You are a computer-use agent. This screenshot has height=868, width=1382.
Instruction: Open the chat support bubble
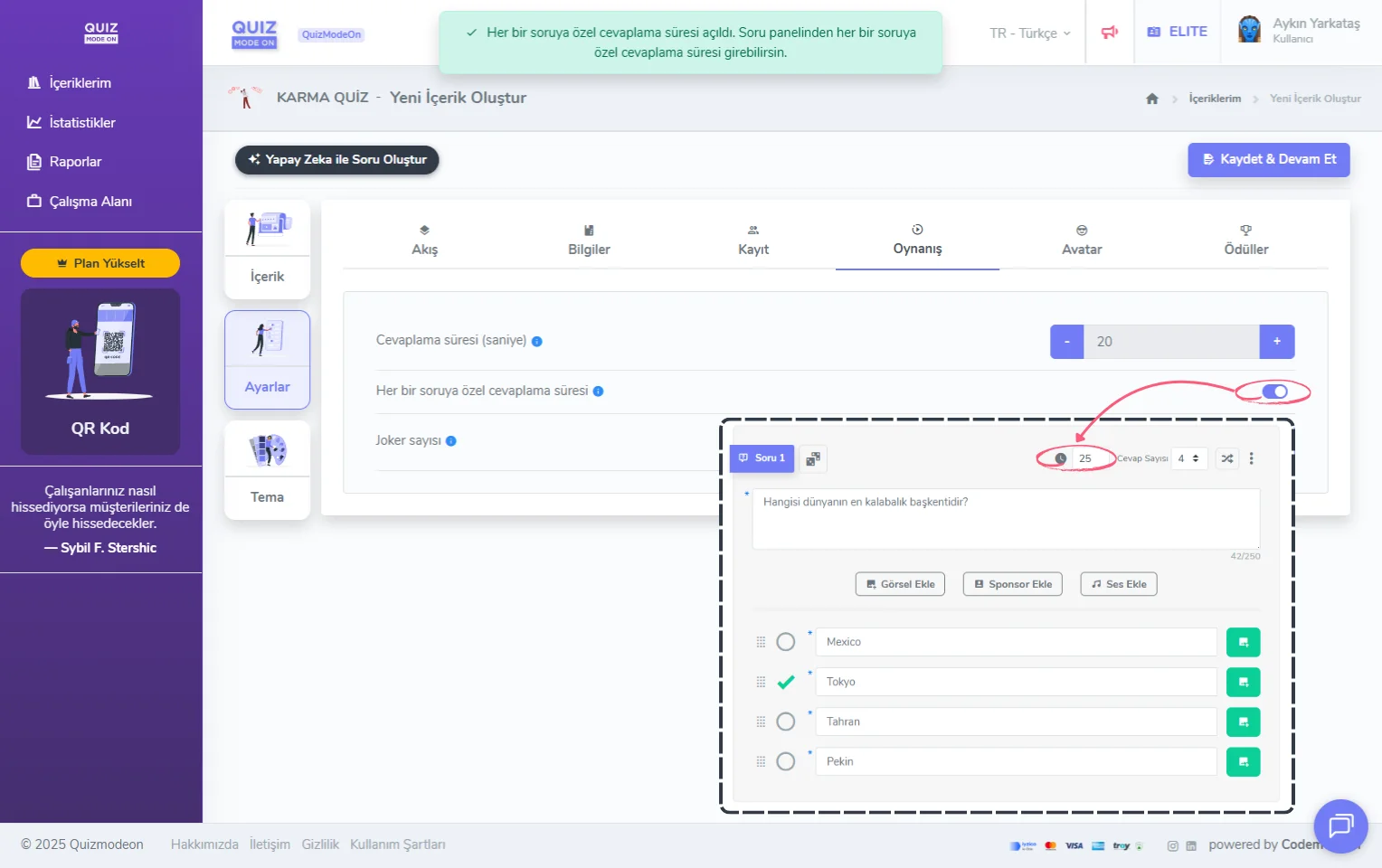[1339, 826]
